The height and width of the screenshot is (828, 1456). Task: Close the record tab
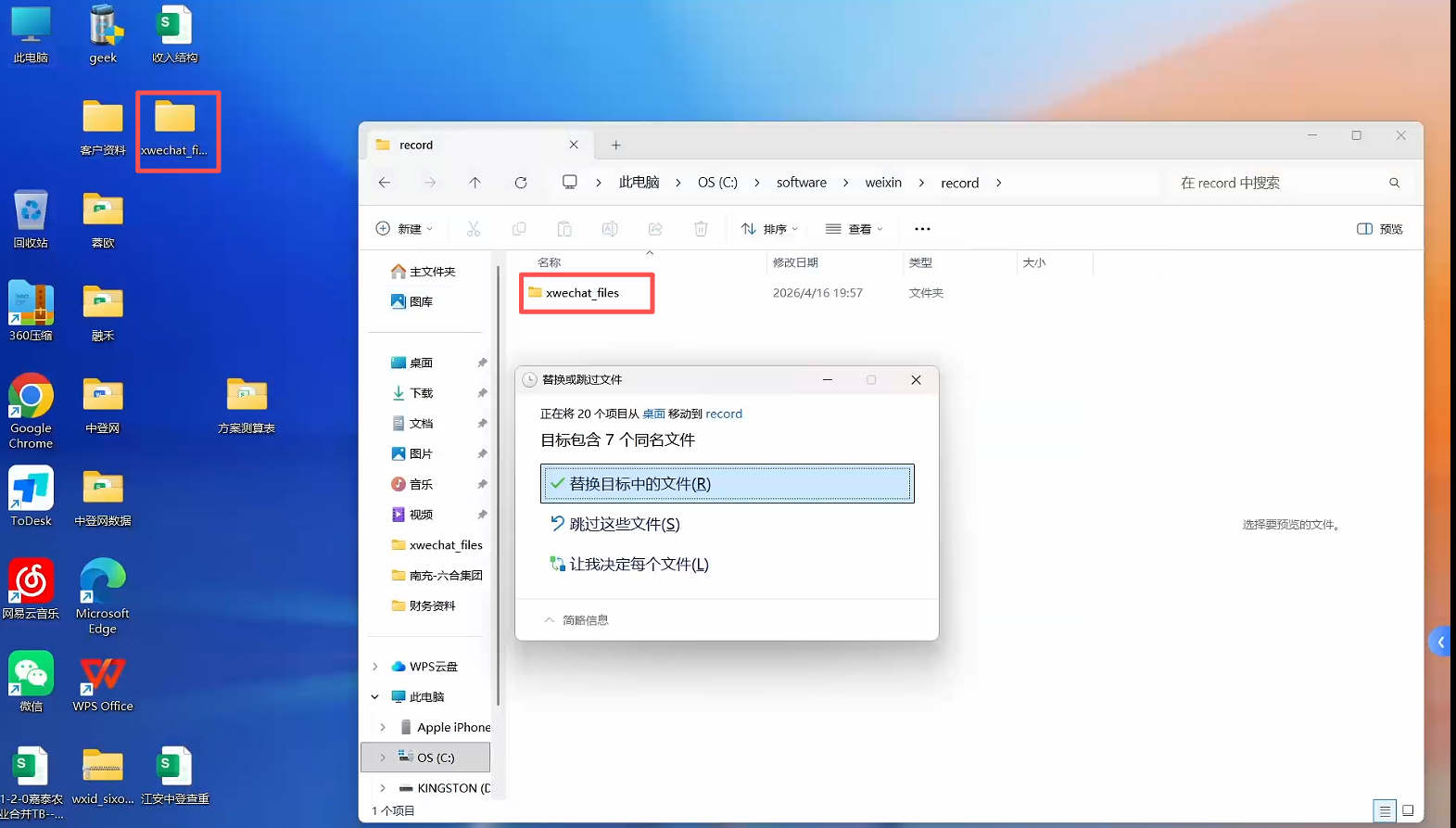(x=574, y=145)
